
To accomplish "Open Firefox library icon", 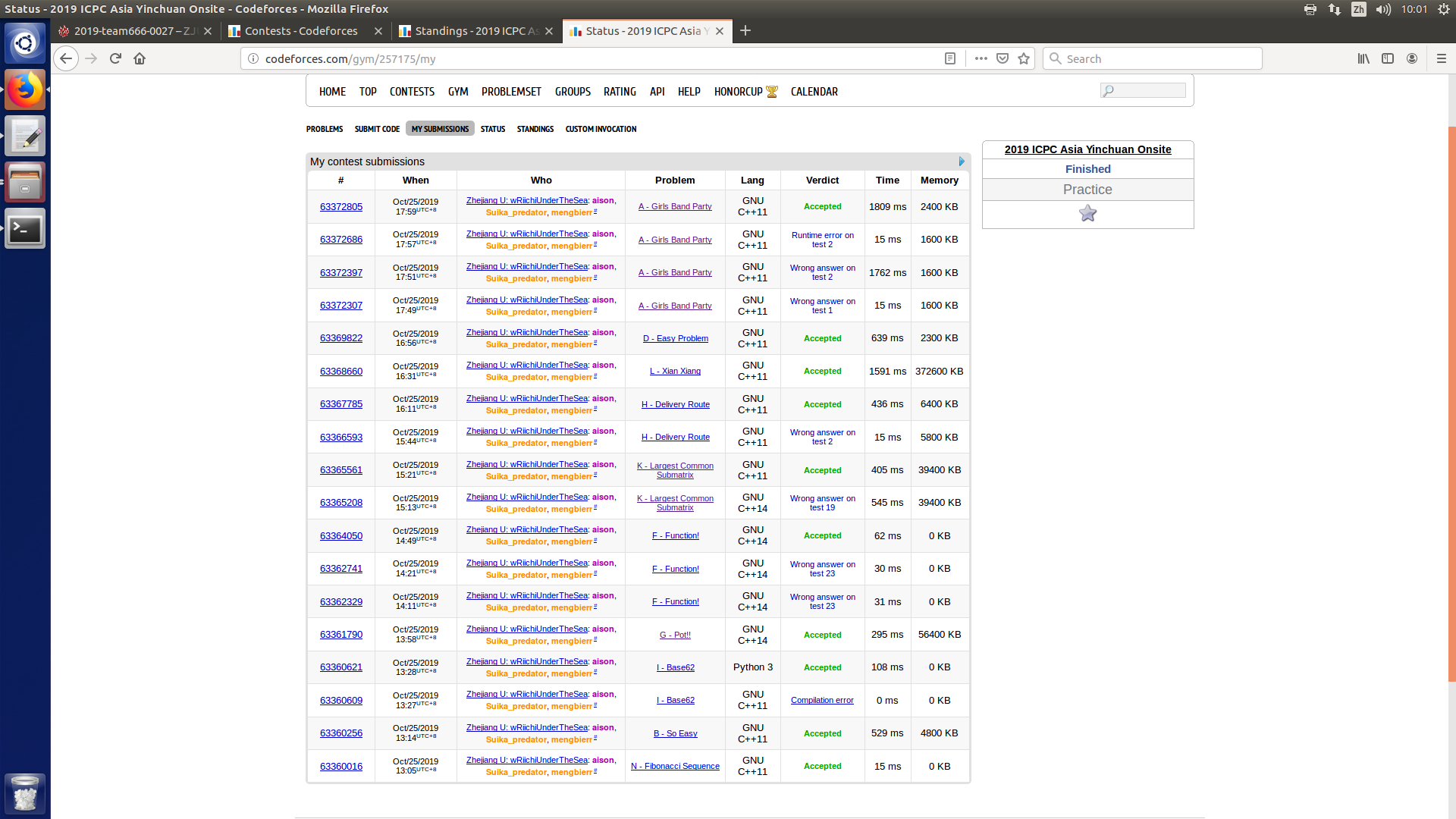I will tap(1363, 58).
